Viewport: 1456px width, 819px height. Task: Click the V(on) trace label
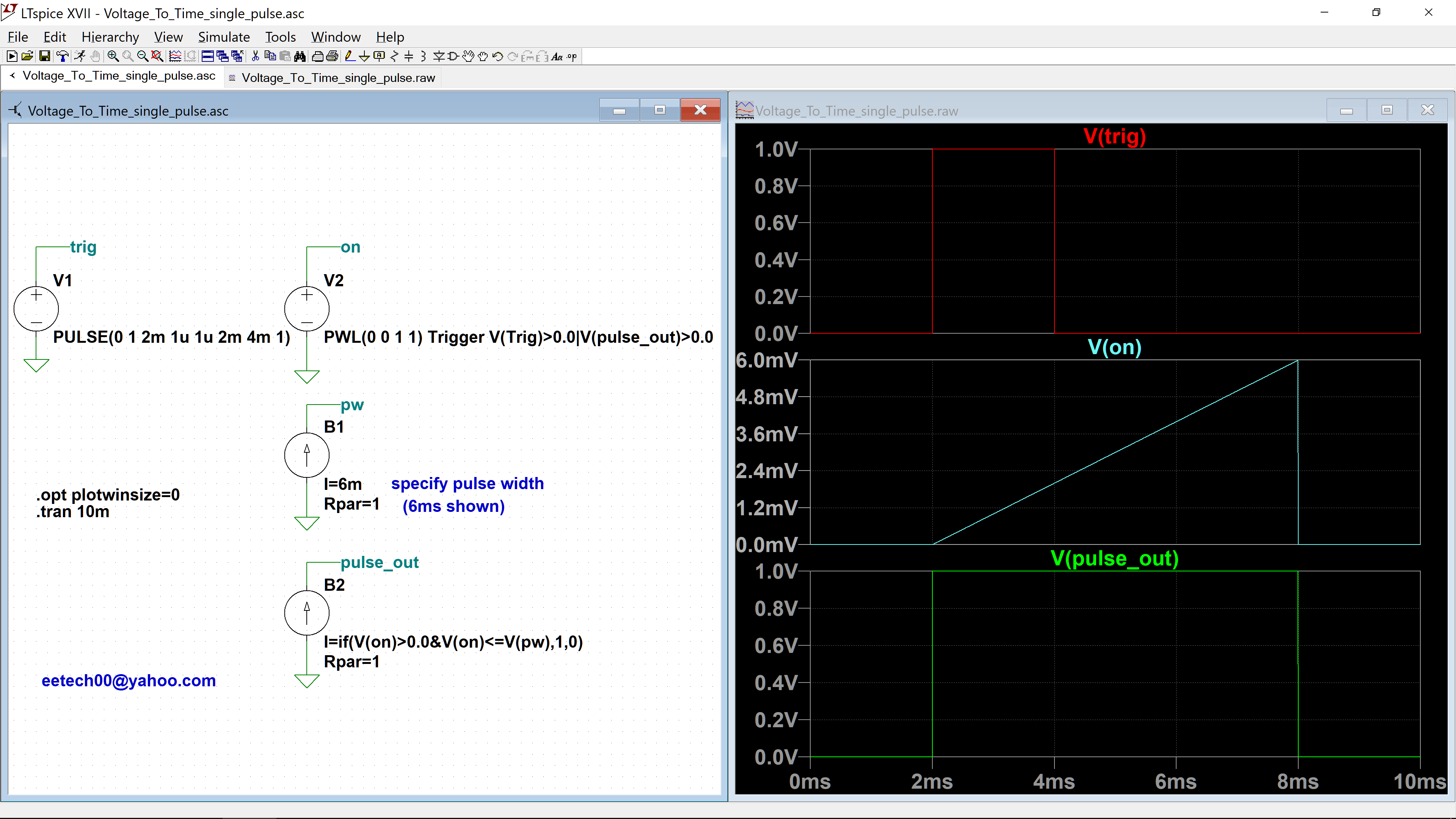click(x=1115, y=347)
